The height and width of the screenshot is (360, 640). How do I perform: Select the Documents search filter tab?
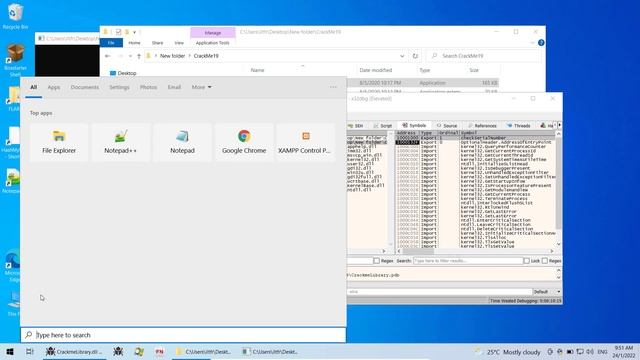84,87
